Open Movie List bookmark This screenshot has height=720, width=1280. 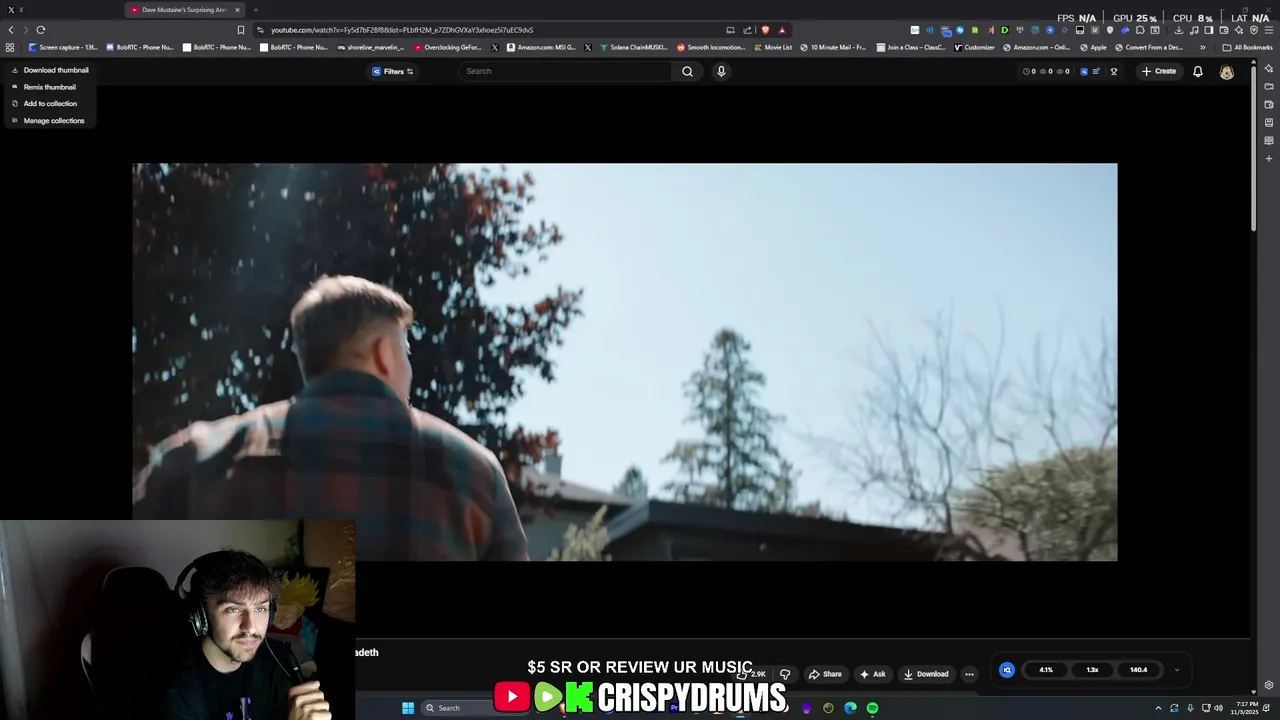pyautogui.click(x=773, y=47)
